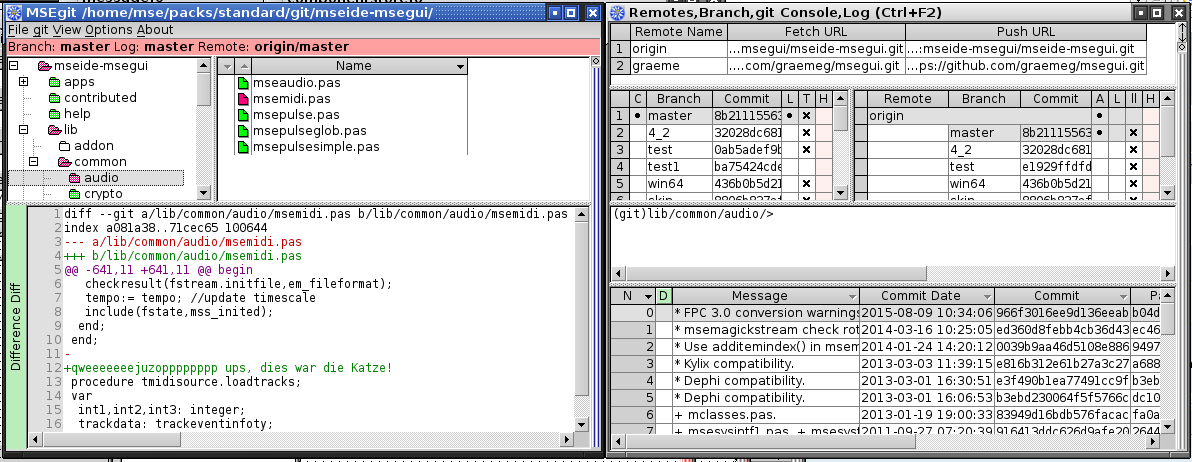
Task: Click the mseaudio.pas file icon
Action: pyautogui.click(x=243, y=83)
